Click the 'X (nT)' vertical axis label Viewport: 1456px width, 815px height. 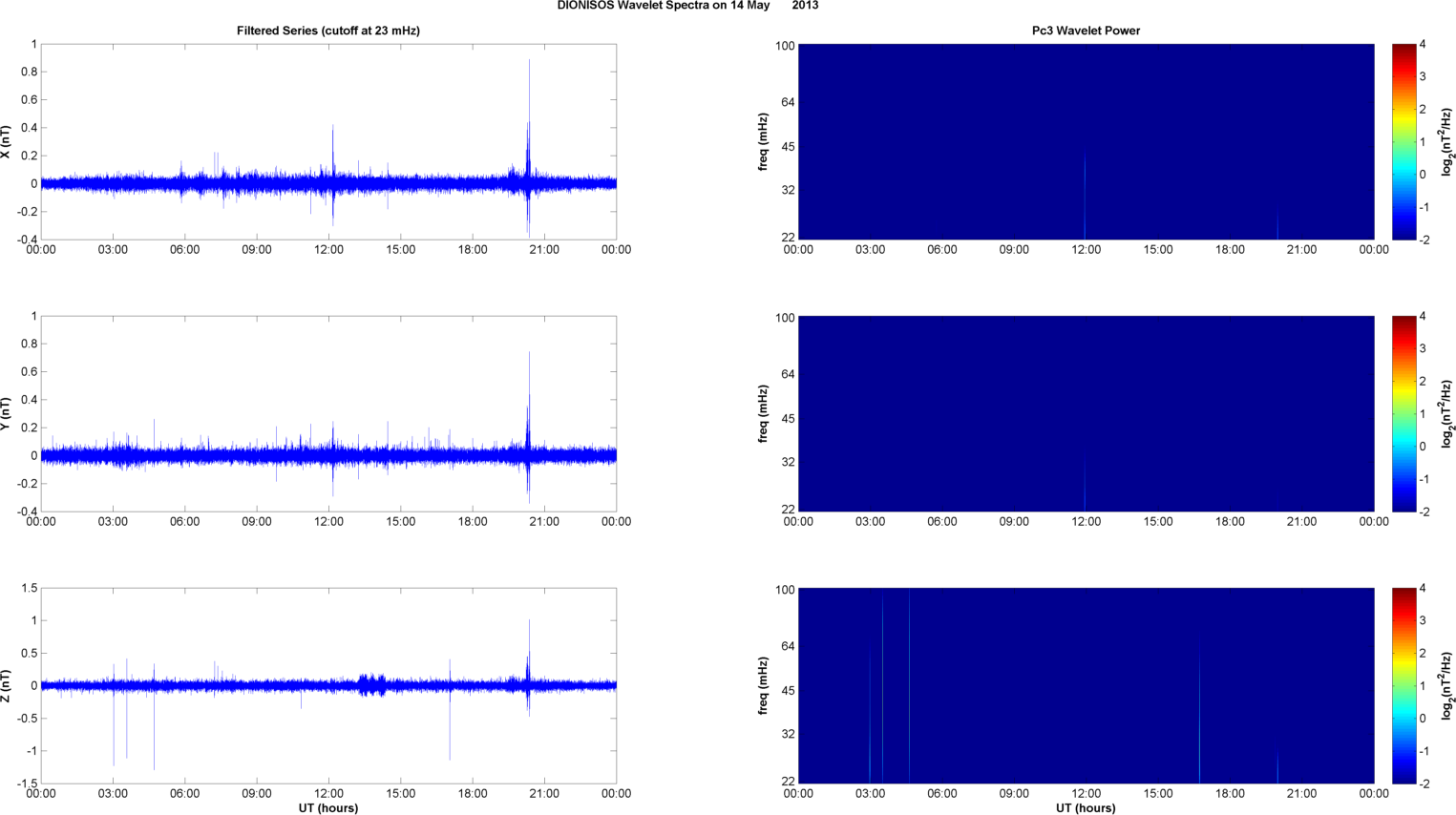pyautogui.click(x=6, y=142)
